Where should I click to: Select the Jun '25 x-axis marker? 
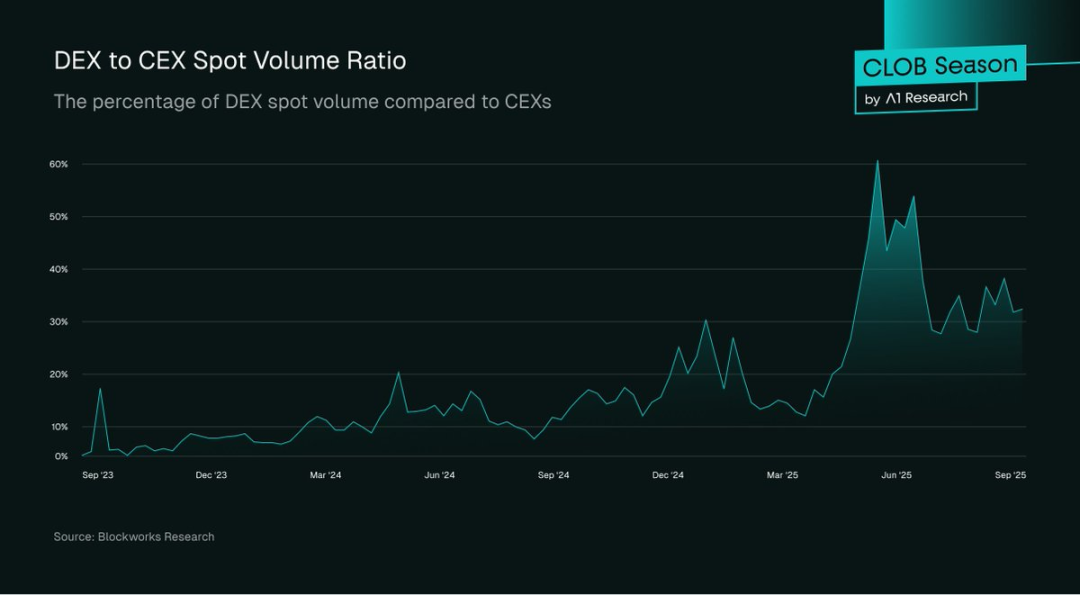(896, 476)
